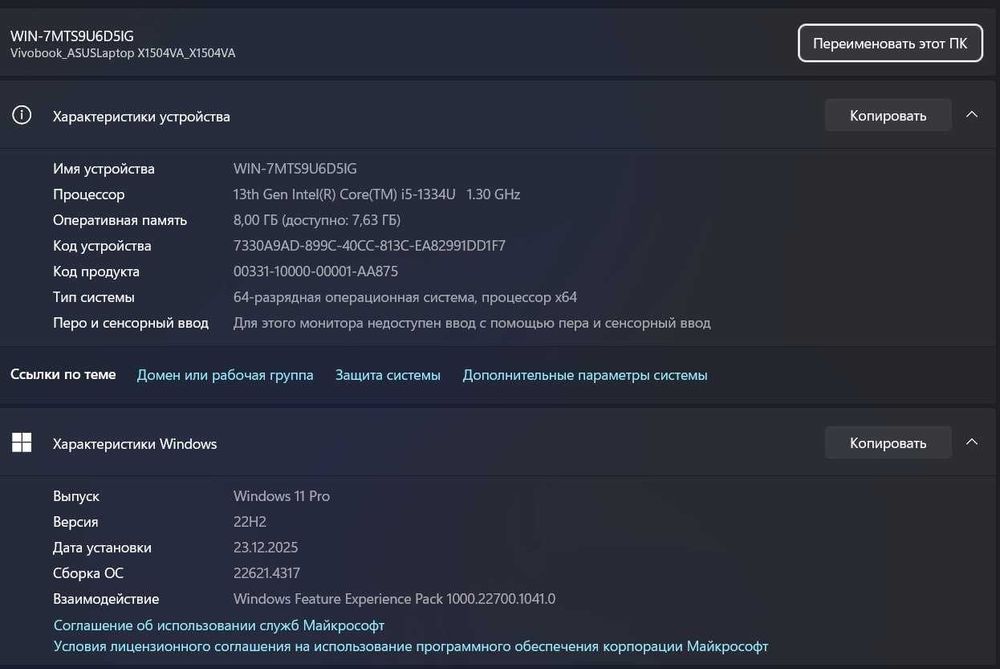1000x669 pixels.
Task: Open Условия лицензионного соглашения Майкрософт link
Action: point(411,646)
